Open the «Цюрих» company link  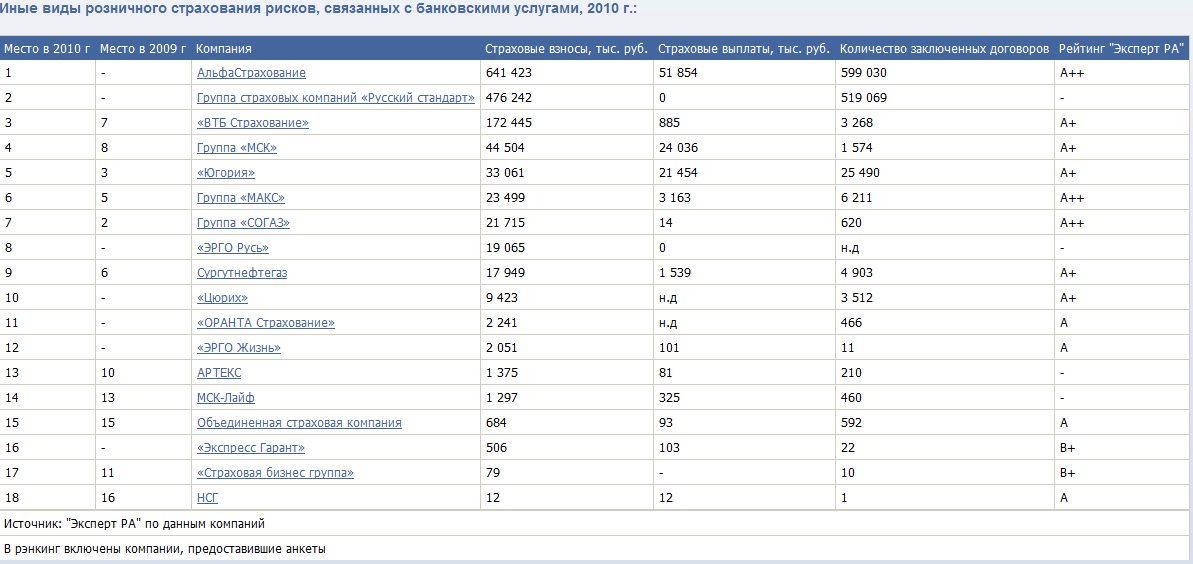[x=222, y=298]
